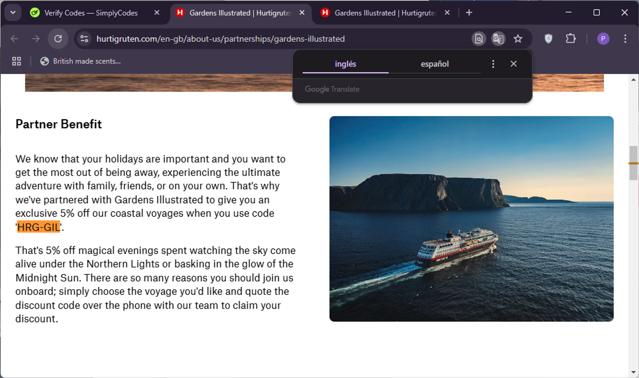This screenshot has height=378, width=639.
Task: Close the Verify Codes — SimplyCodes tab
Action: pos(156,13)
